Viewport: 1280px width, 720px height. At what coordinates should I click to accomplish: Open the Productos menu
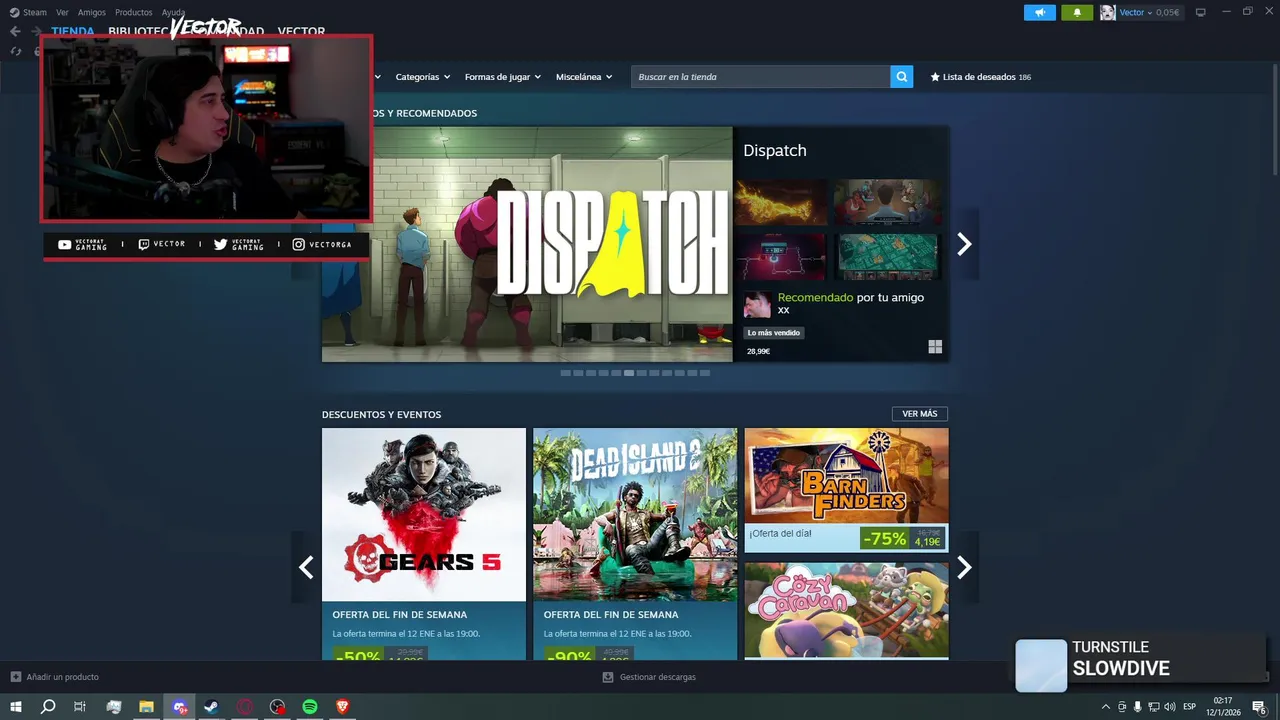click(x=134, y=12)
